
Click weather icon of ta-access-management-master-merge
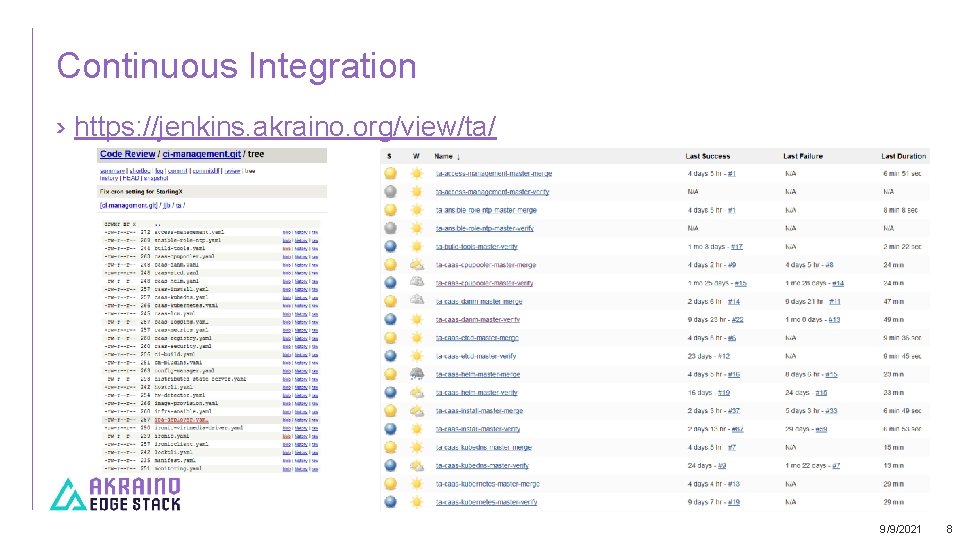(x=416, y=173)
